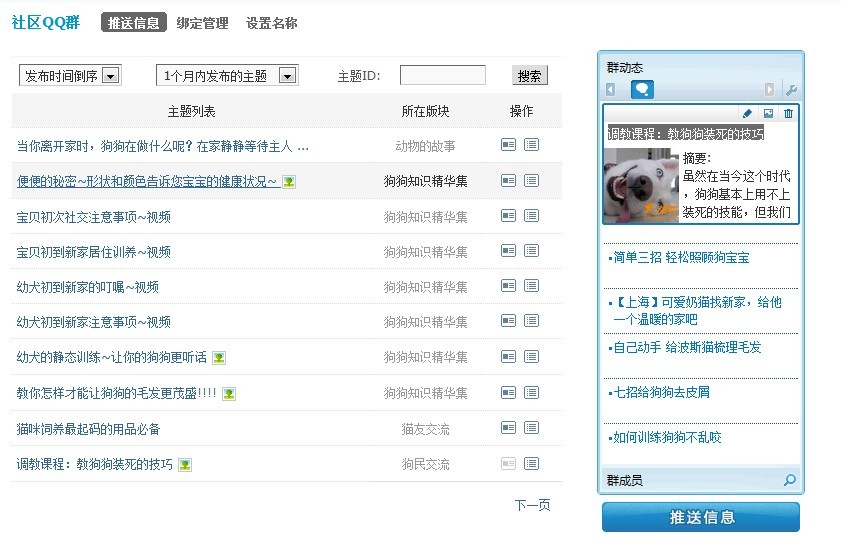The height and width of the screenshot is (551, 841).
Task: Click picture attachment icon beside 便便的秘密 title
Action: click(289, 182)
